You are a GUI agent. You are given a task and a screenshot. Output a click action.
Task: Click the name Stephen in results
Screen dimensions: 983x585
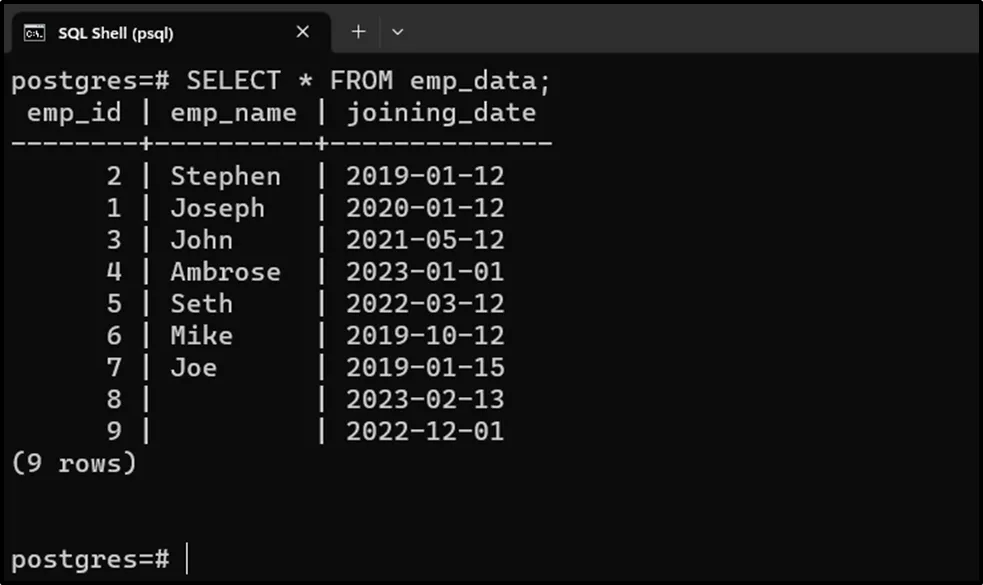[225, 177]
